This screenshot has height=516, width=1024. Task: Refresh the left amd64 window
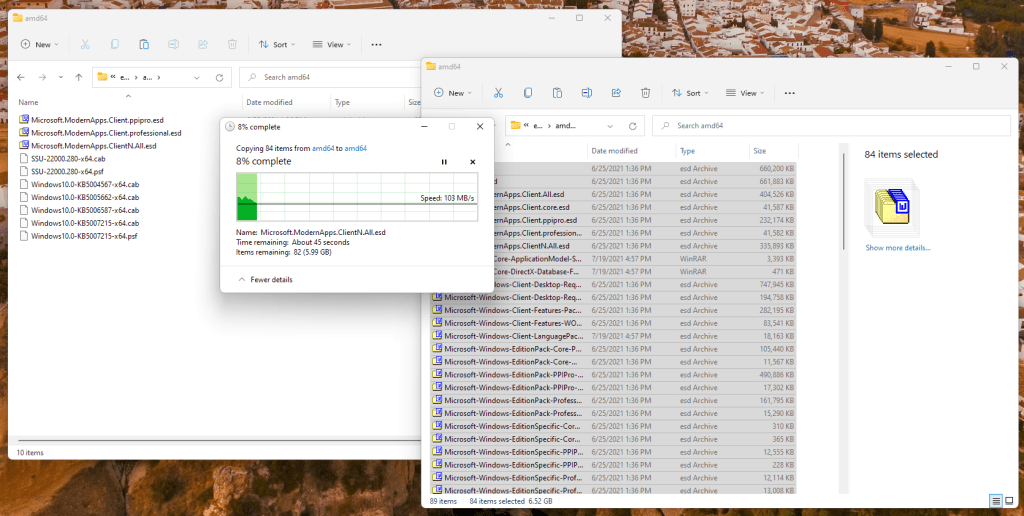[219, 77]
